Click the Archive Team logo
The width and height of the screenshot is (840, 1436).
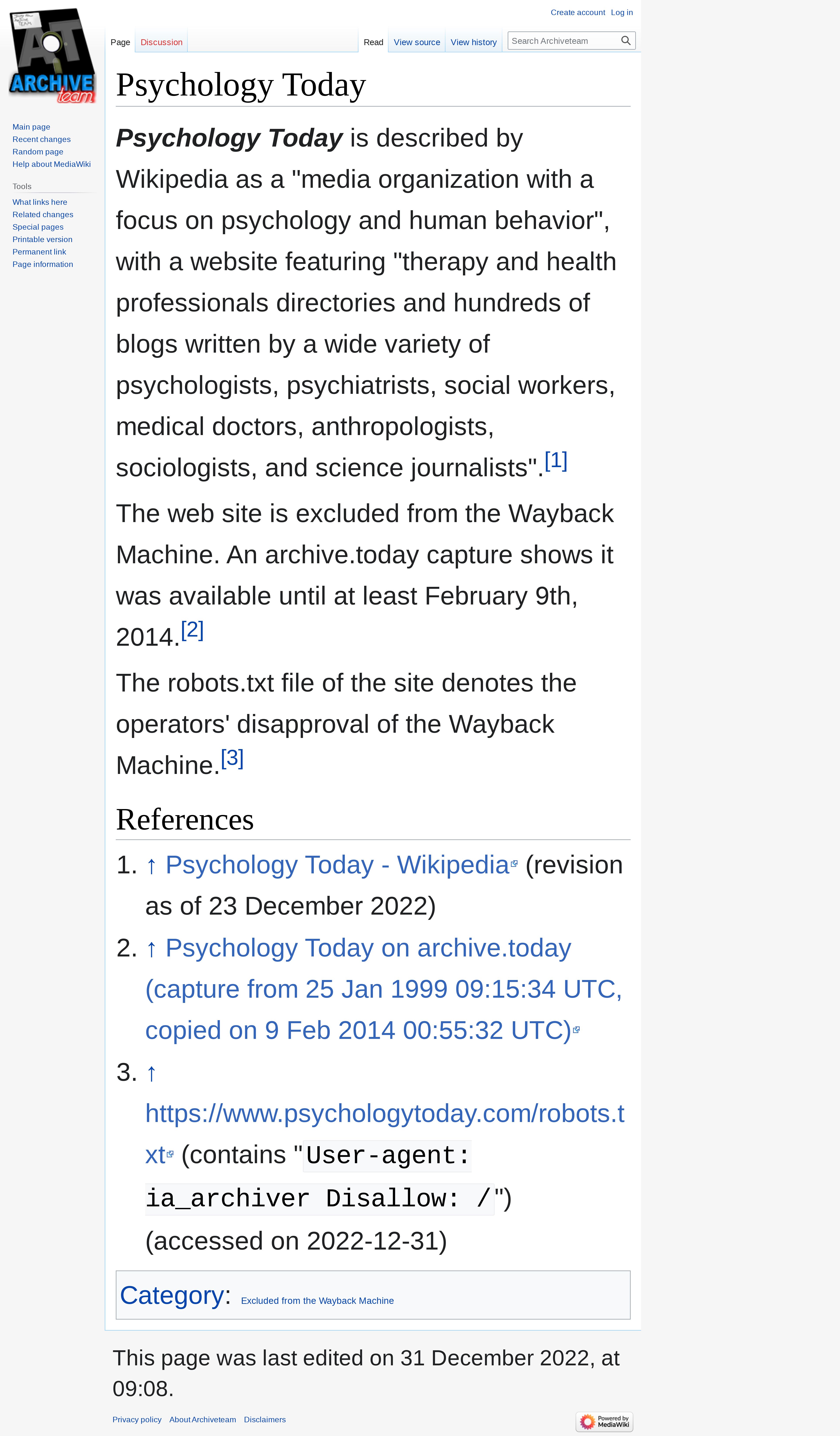coord(52,56)
